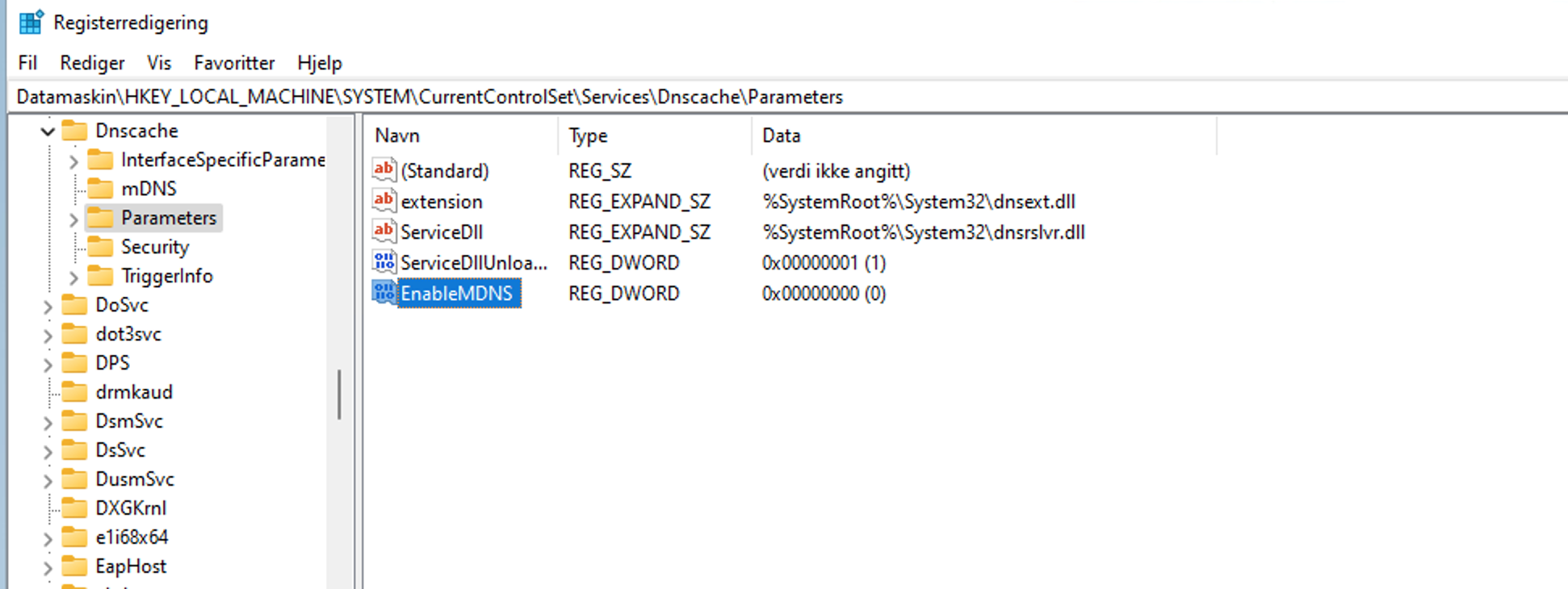Image resolution: width=1568 pixels, height=589 pixels.
Task: Open the Favoritter menu
Action: pos(234,63)
